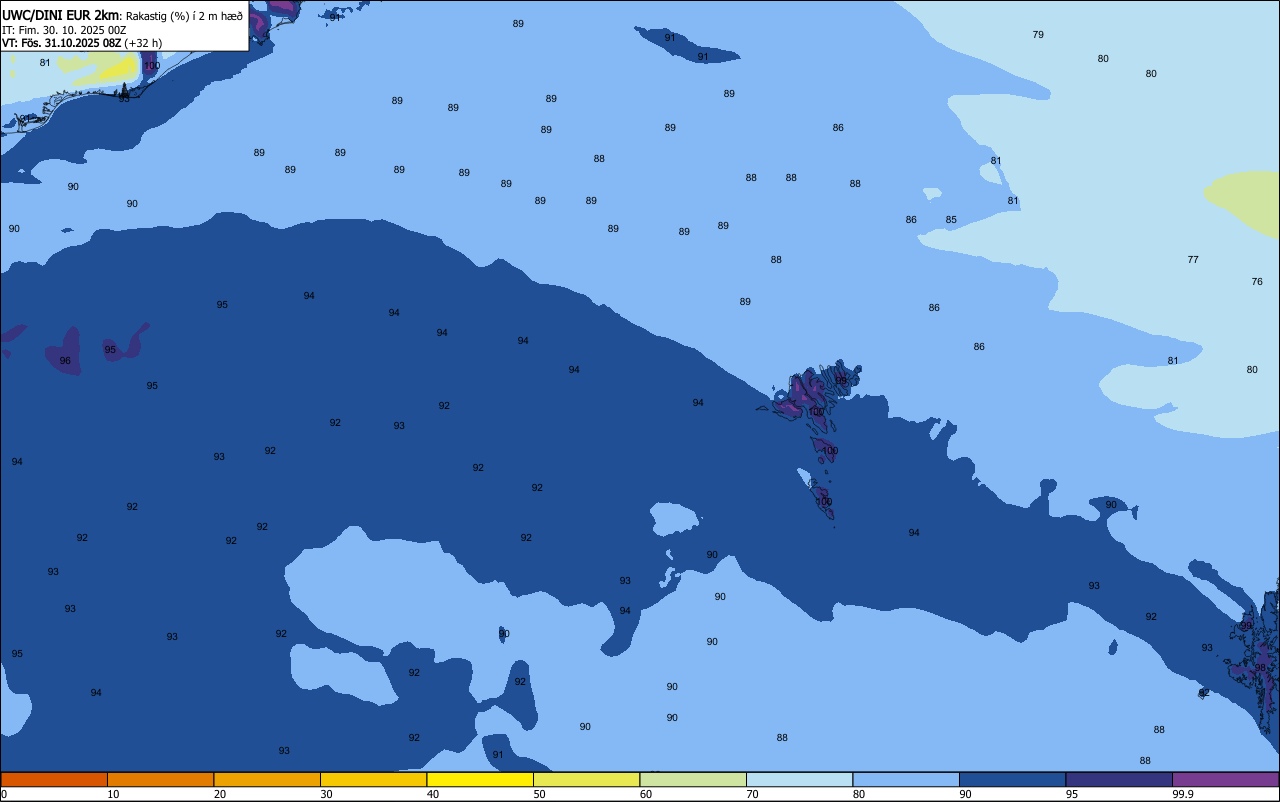Select the humidity value 96 in purple patch
The width and height of the screenshot is (1280, 802).
[x=65, y=361]
